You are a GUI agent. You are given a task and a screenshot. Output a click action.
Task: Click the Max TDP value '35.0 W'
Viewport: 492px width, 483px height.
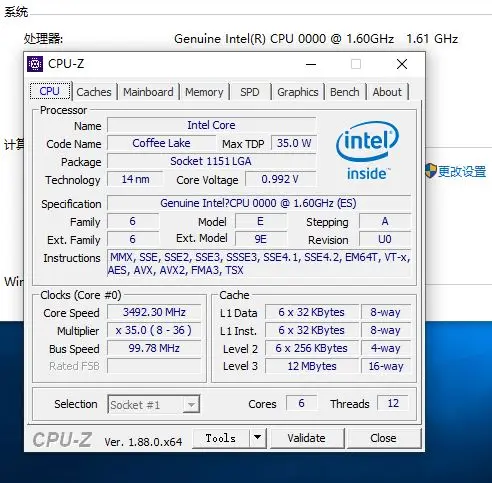pyautogui.click(x=294, y=143)
